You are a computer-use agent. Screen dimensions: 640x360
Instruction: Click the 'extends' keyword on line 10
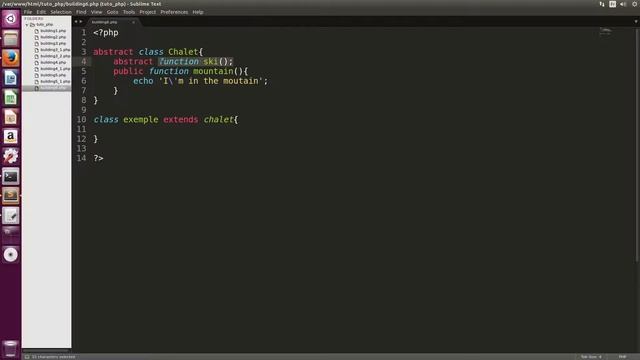(x=181, y=120)
